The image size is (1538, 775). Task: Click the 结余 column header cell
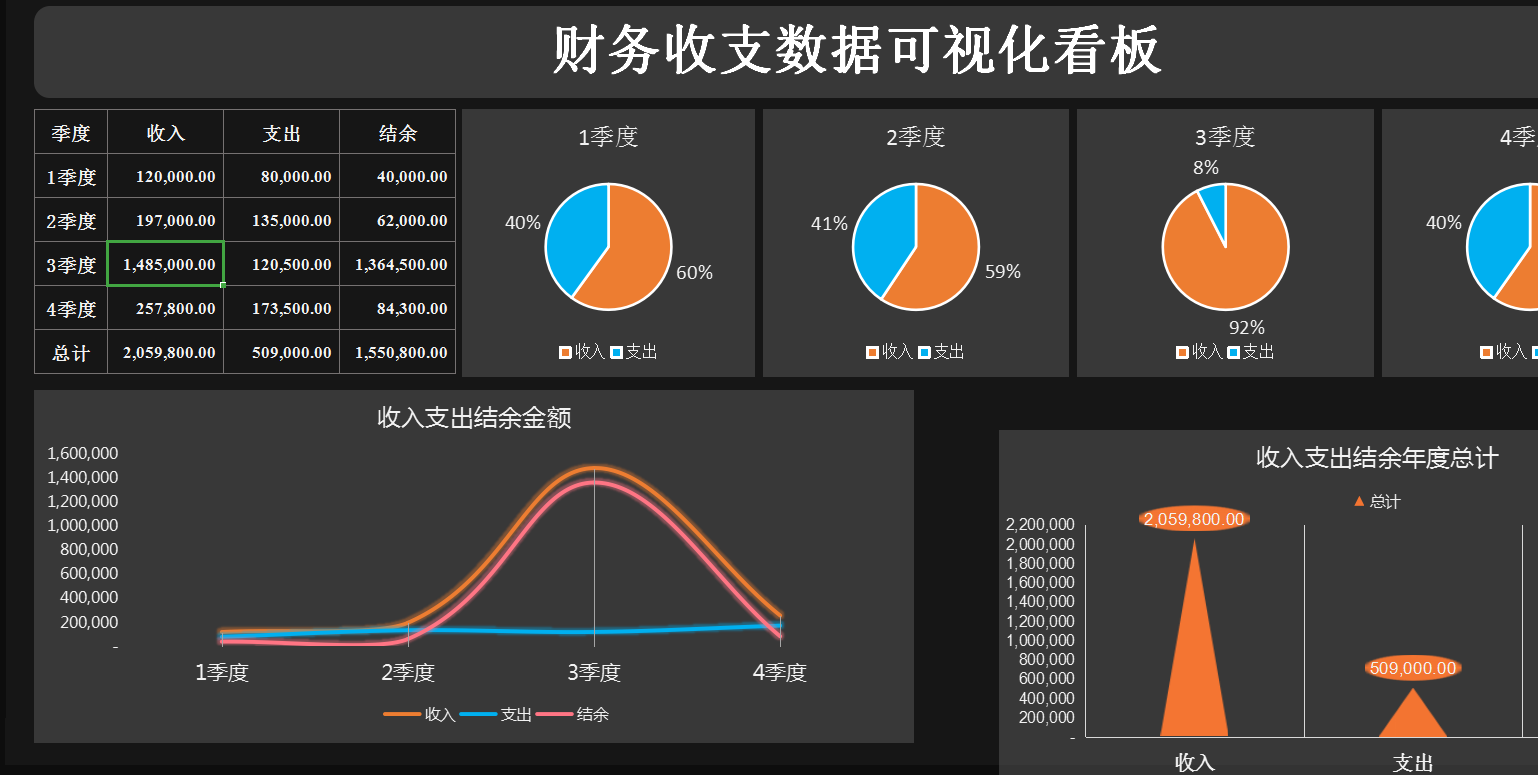(397, 132)
